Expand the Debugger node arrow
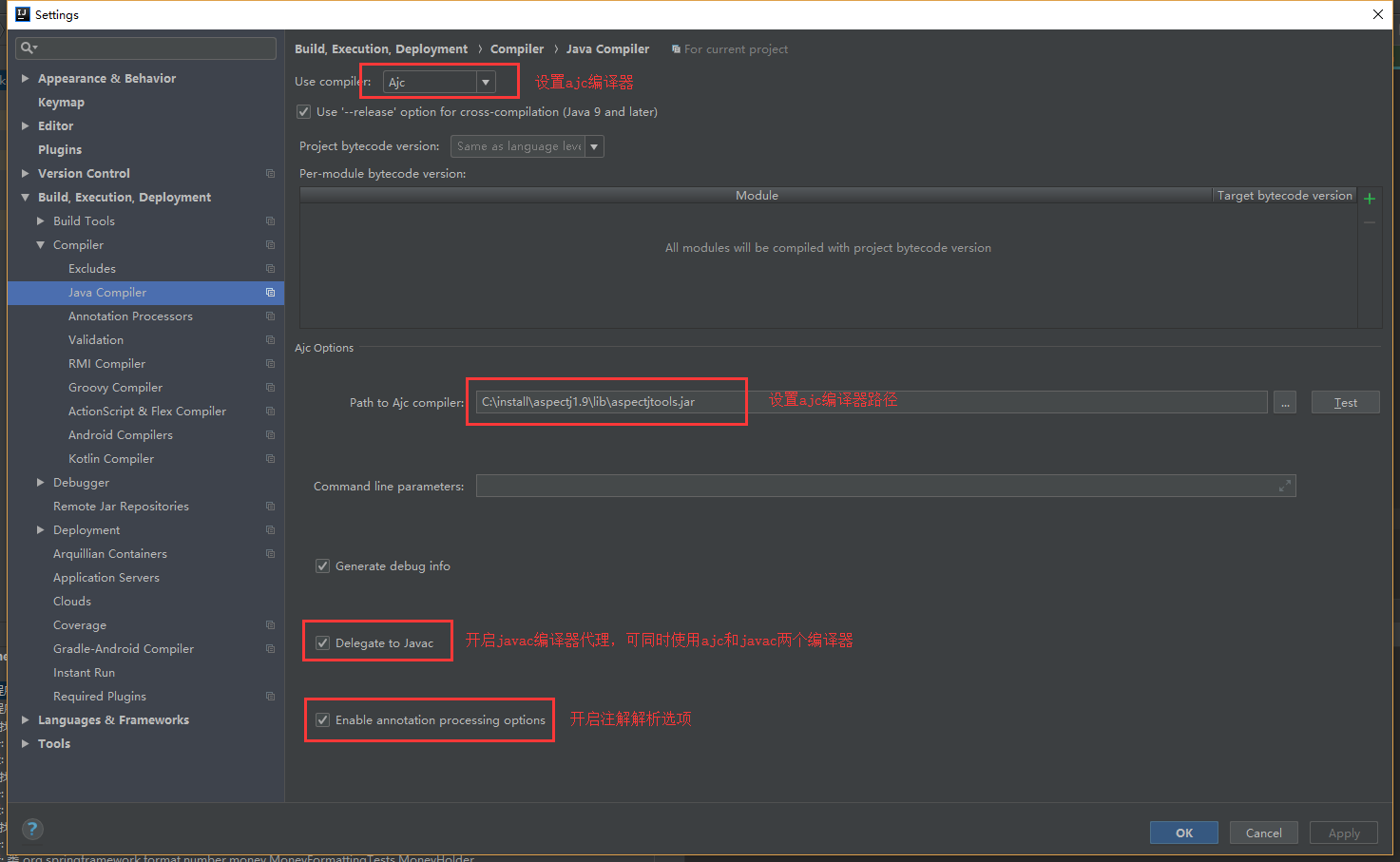 41,483
